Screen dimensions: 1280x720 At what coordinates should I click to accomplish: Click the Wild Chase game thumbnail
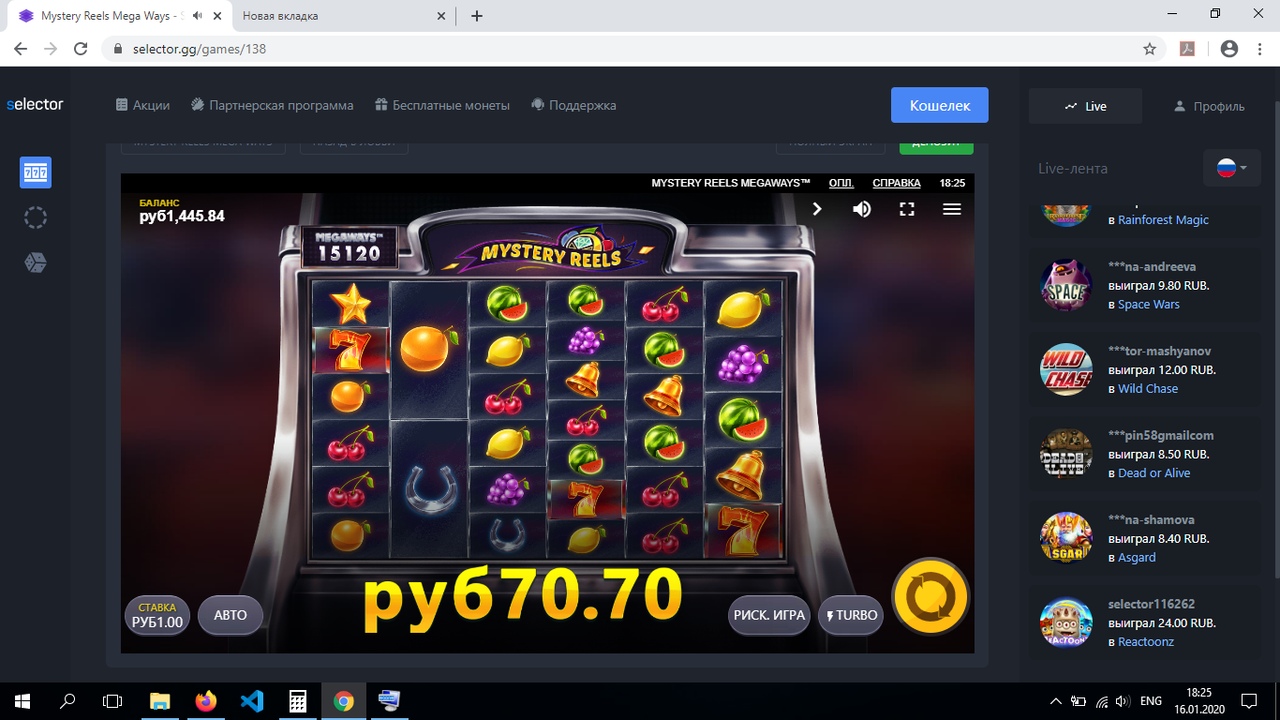(x=1066, y=369)
